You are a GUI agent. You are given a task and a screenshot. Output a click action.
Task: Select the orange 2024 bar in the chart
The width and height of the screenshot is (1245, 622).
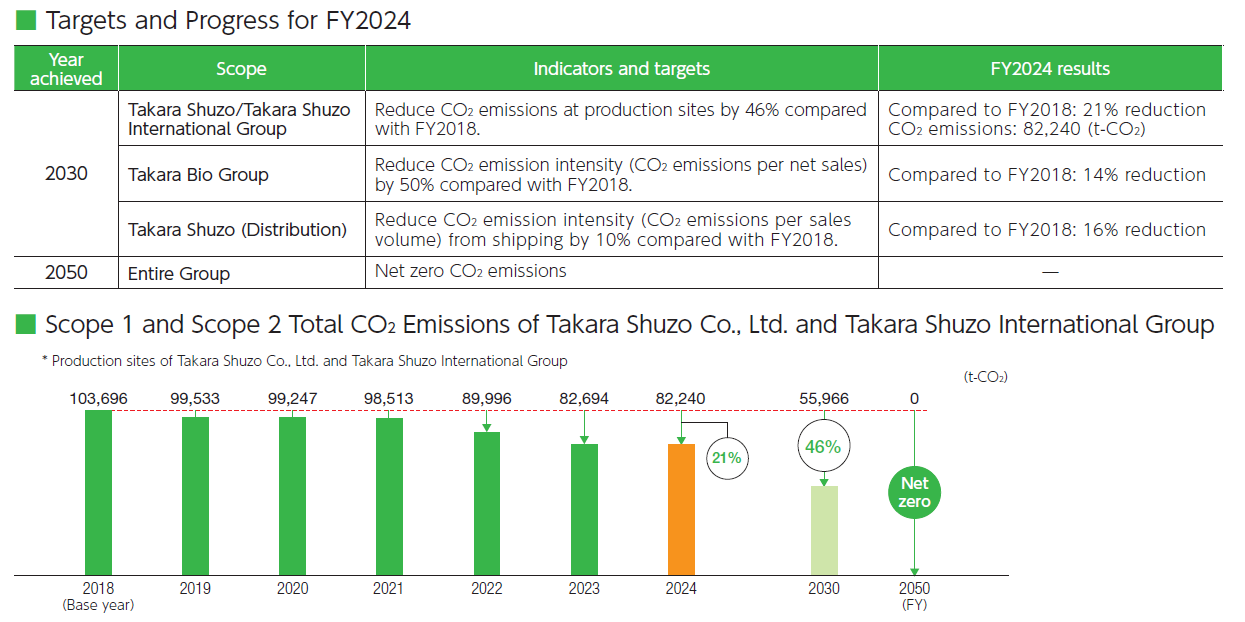pyautogui.click(x=681, y=510)
